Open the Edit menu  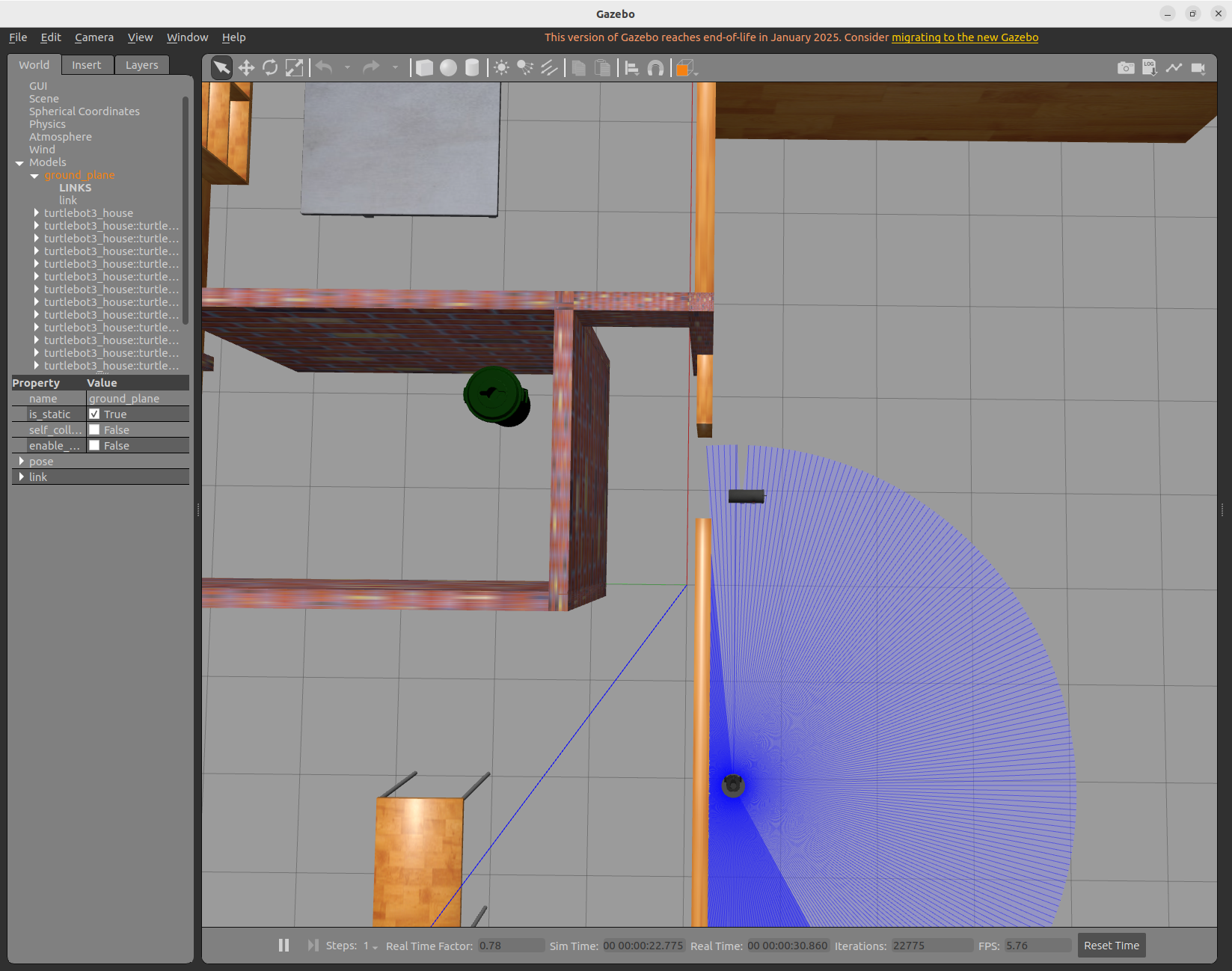pyautogui.click(x=51, y=37)
